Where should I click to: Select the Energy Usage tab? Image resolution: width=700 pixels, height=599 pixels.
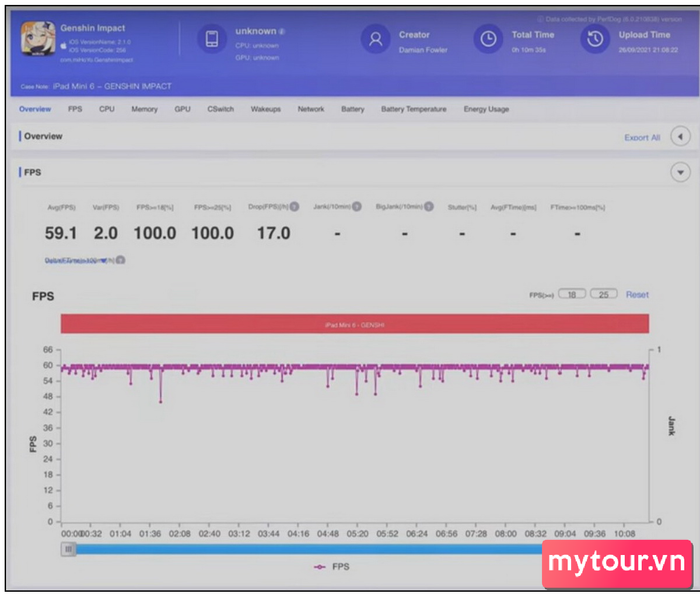(x=486, y=109)
